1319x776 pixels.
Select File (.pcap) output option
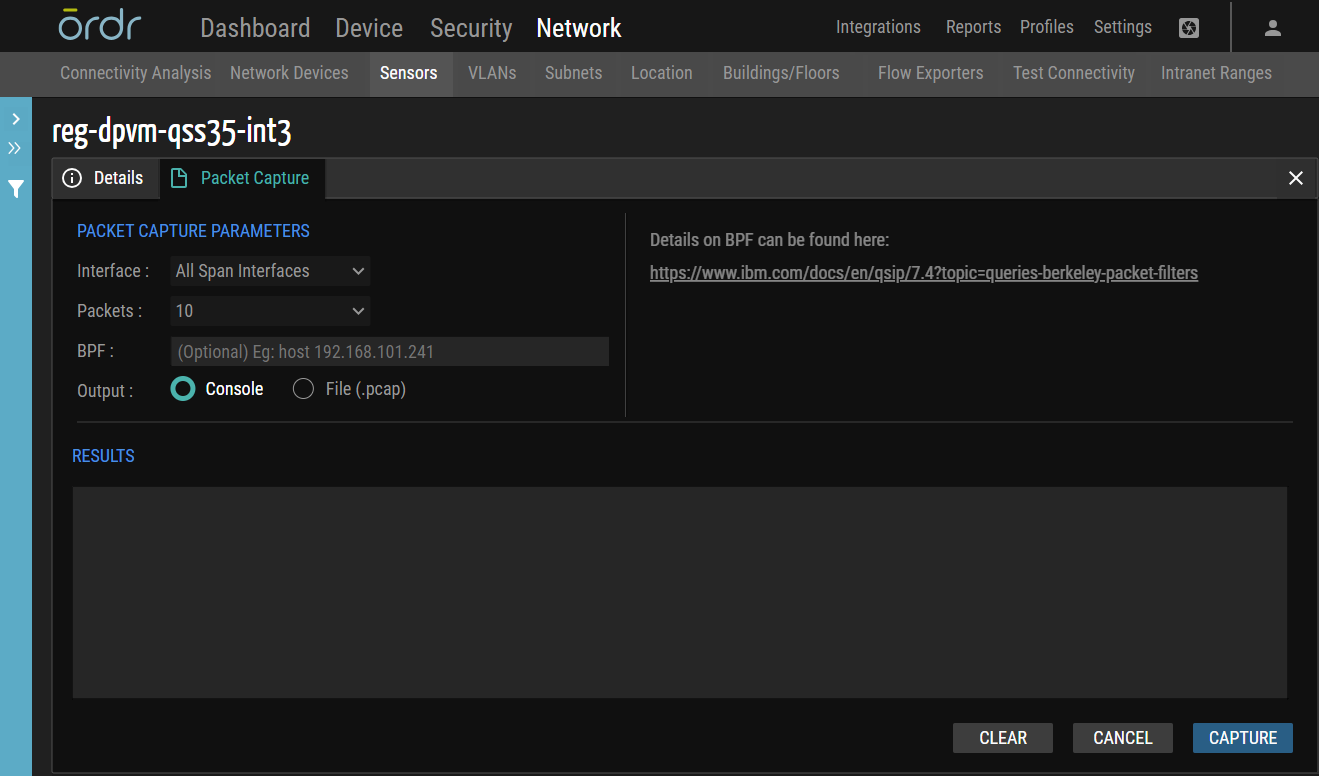[303, 388]
